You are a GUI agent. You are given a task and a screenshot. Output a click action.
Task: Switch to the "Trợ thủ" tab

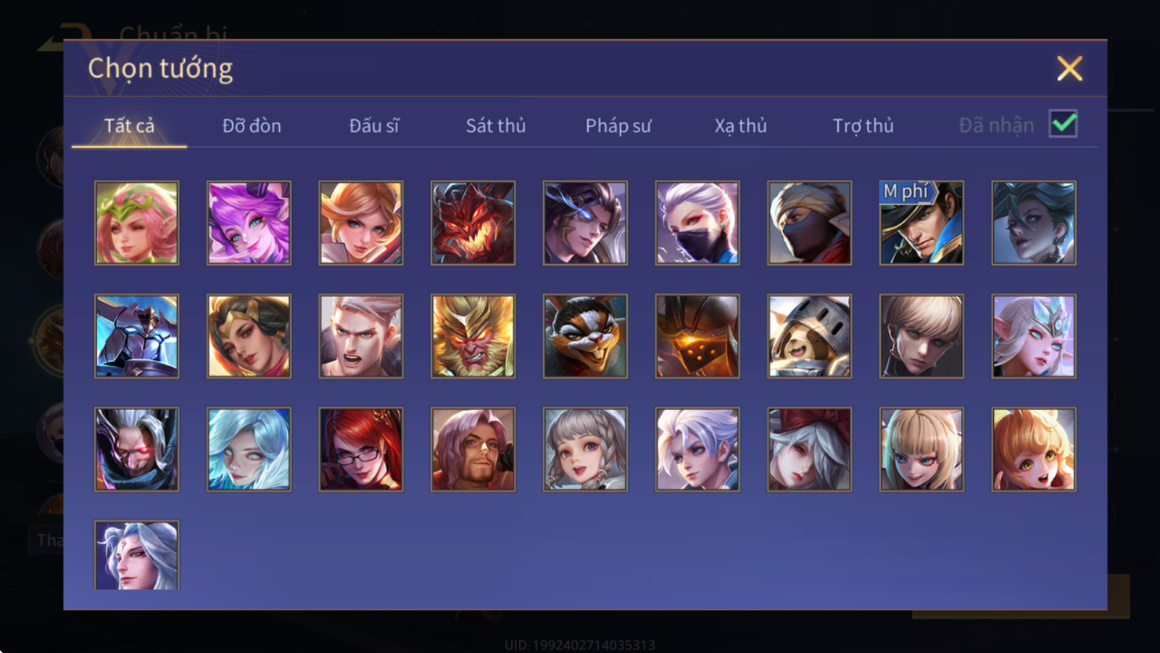pos(863,126)
